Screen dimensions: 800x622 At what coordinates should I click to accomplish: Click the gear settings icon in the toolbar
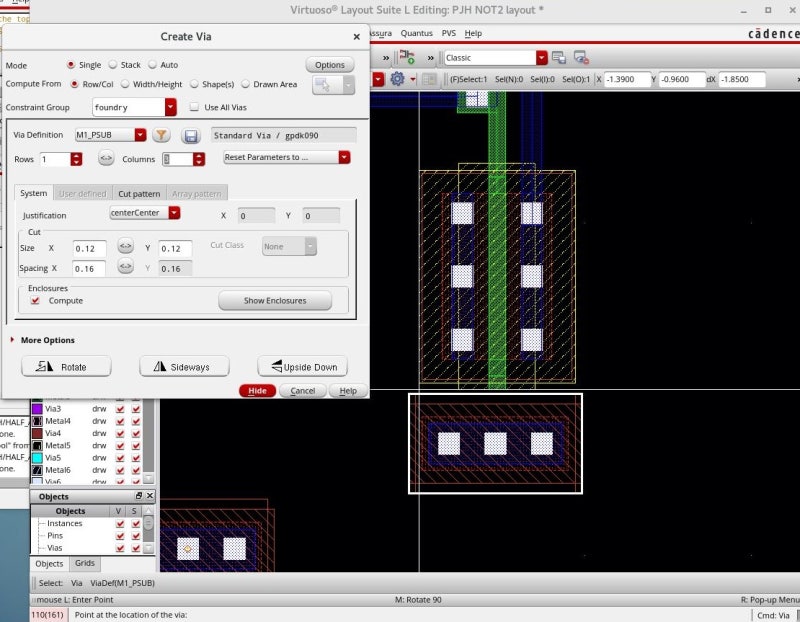[397, 79]
